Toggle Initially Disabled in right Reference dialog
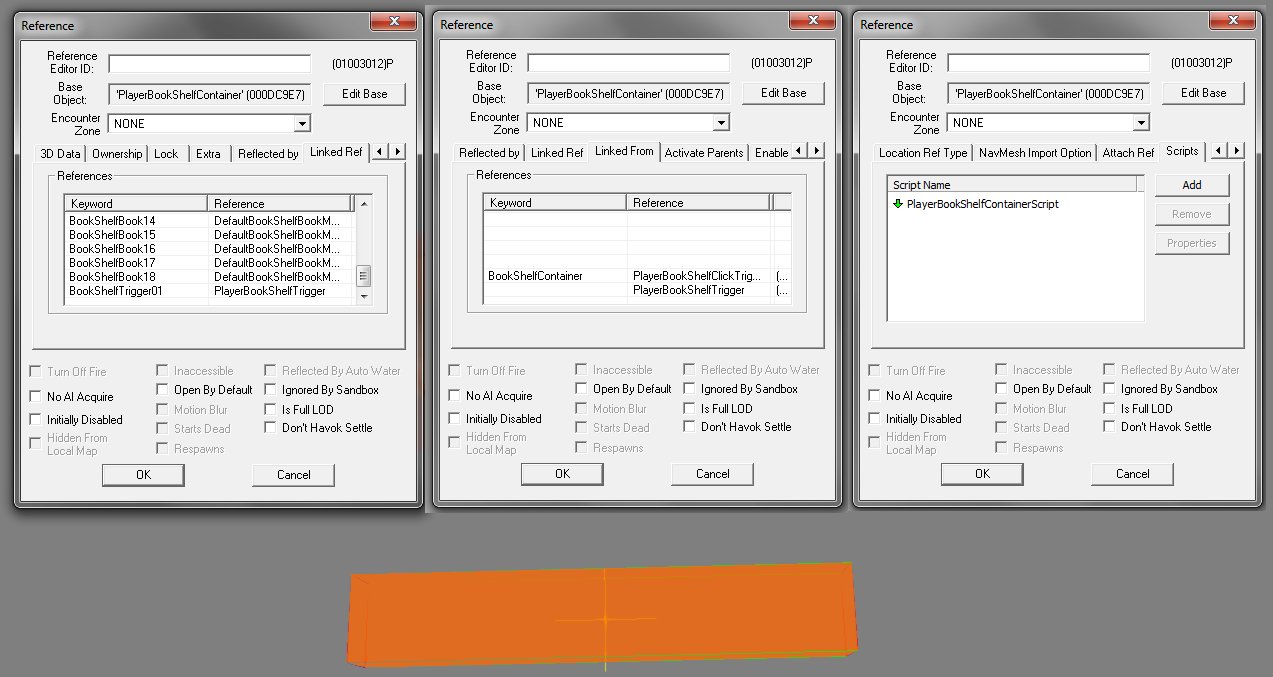The width and height of the screenshot is (1273, 677). point(876,419)
